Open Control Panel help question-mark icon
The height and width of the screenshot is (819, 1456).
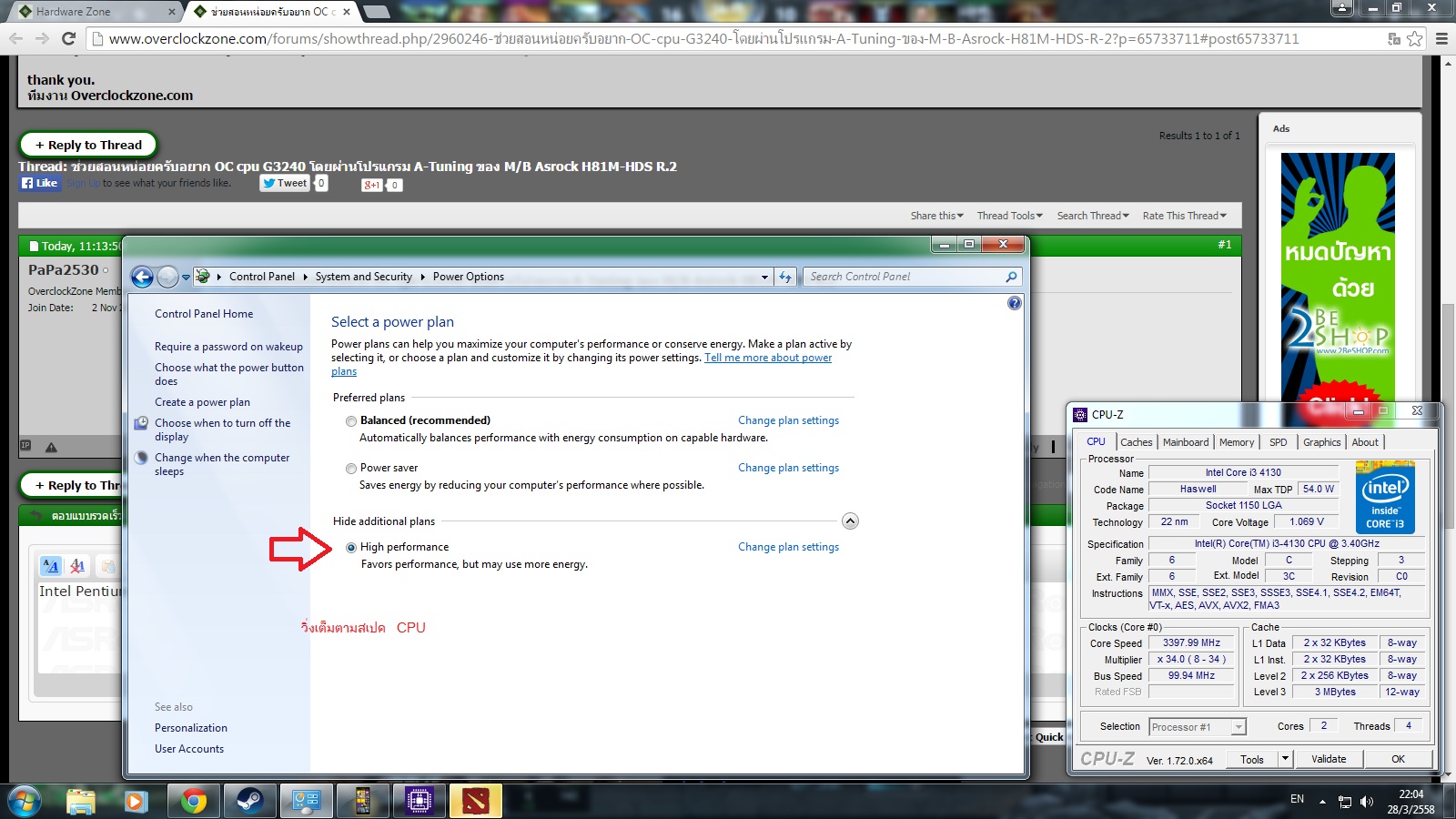(x=1015, y=303)
